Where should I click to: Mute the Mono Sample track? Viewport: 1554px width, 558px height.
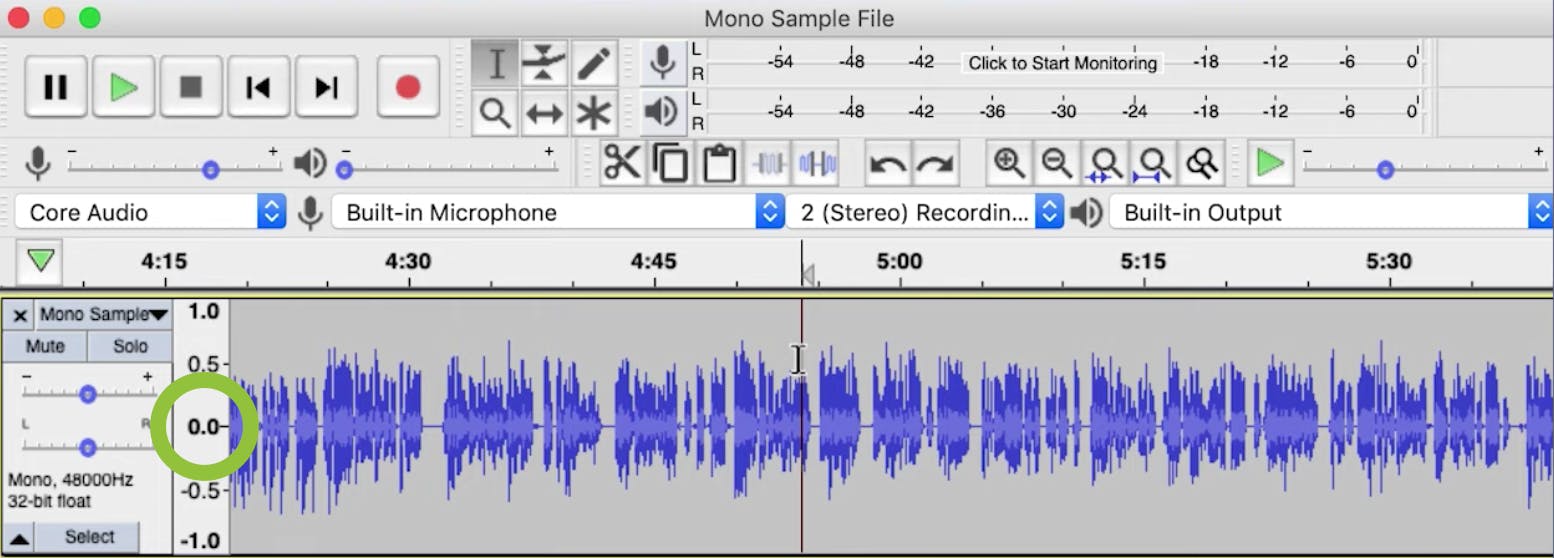45,346
